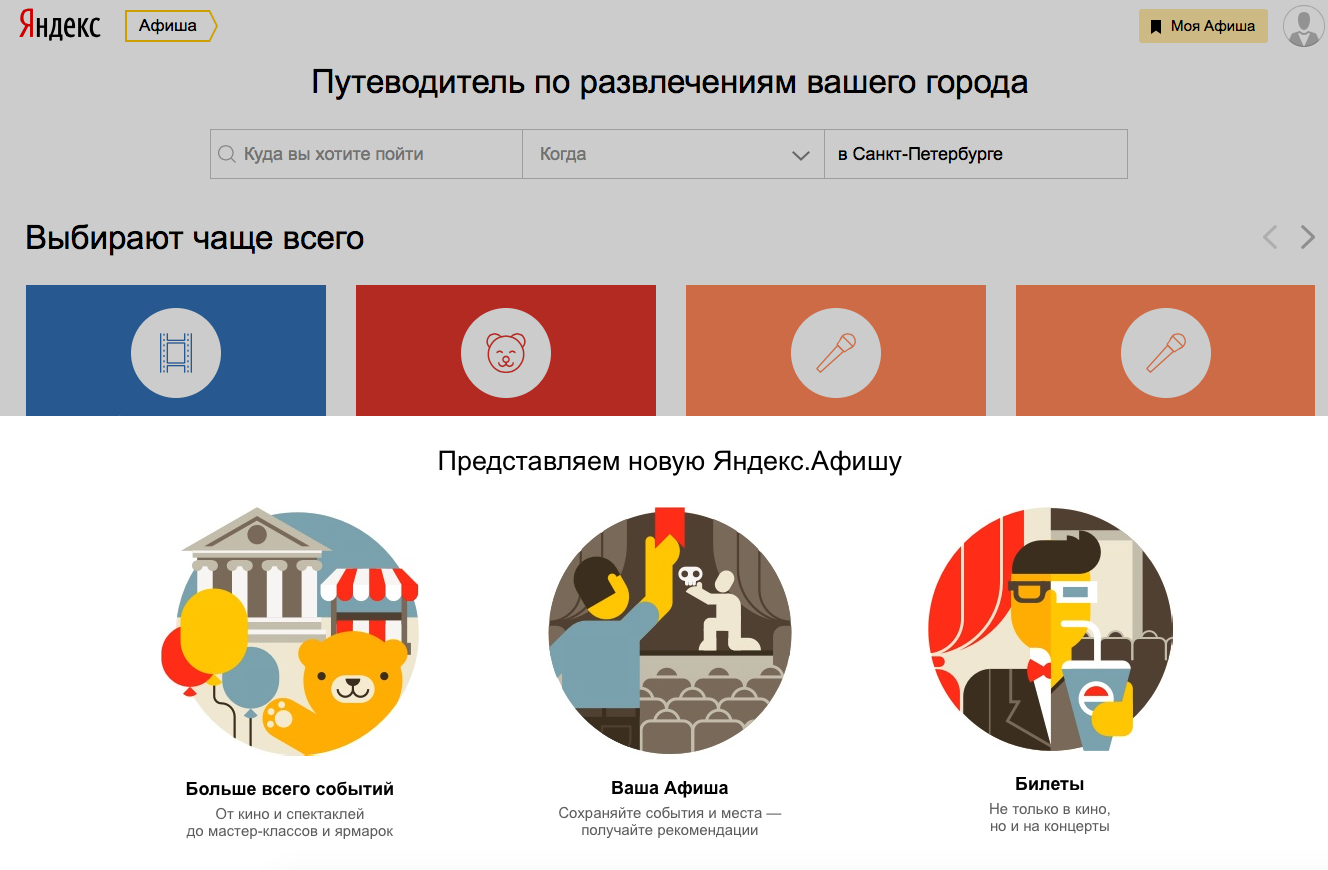Open the rightmost microphone card
Image resolution: width=1328 pixels, height=870 pixels.
pyautogui.click(x=1165, y=350)
